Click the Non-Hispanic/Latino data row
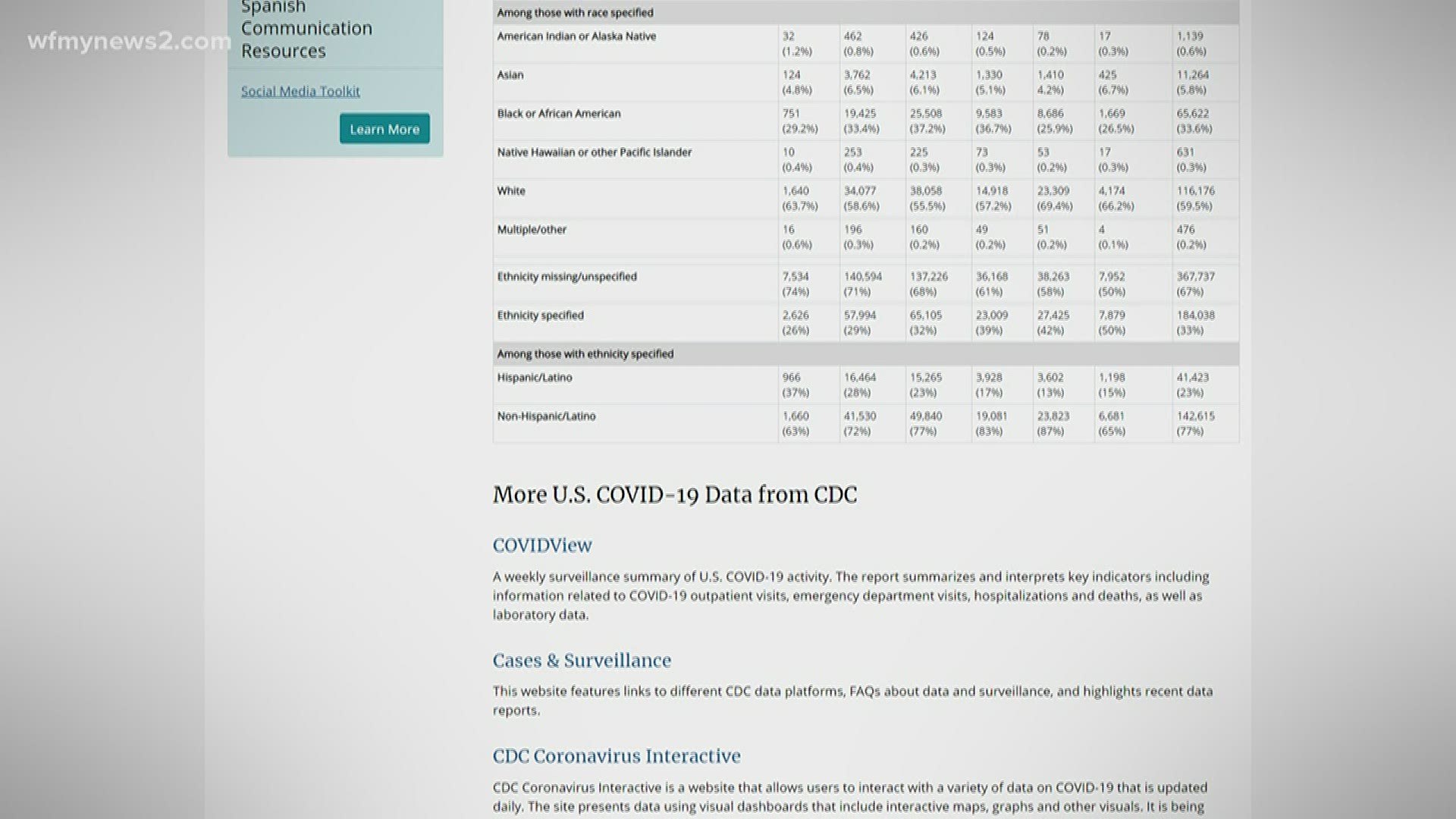 [x=548, y=416]
